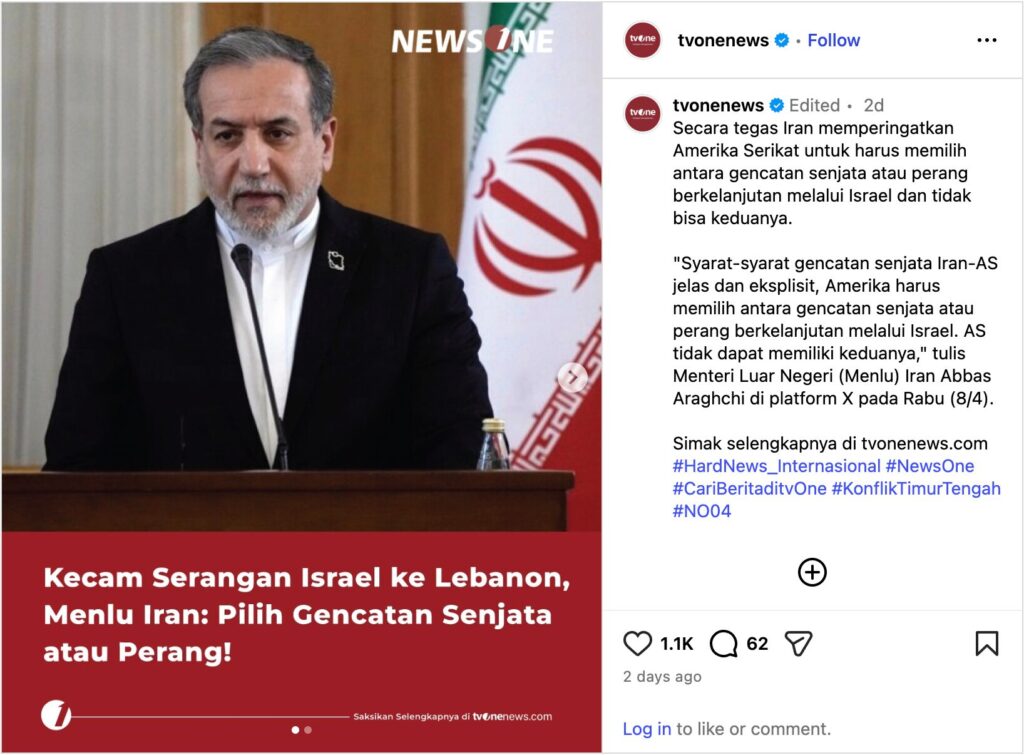The image size is (1024, 755).
Task: Select second carousel dot indicator
Action: coord(308,730)
